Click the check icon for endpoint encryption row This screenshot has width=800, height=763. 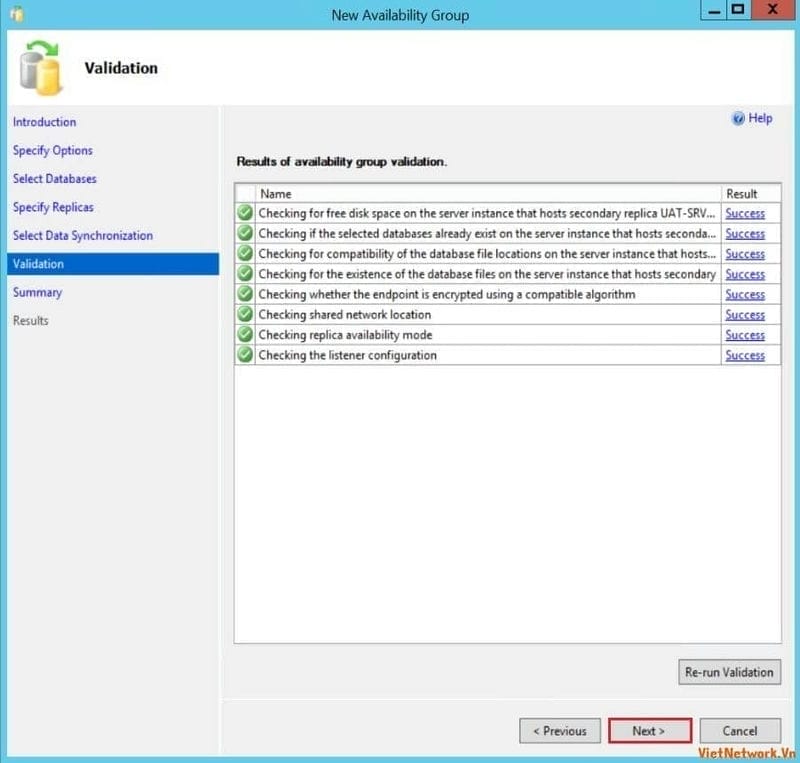pos(245,295)
